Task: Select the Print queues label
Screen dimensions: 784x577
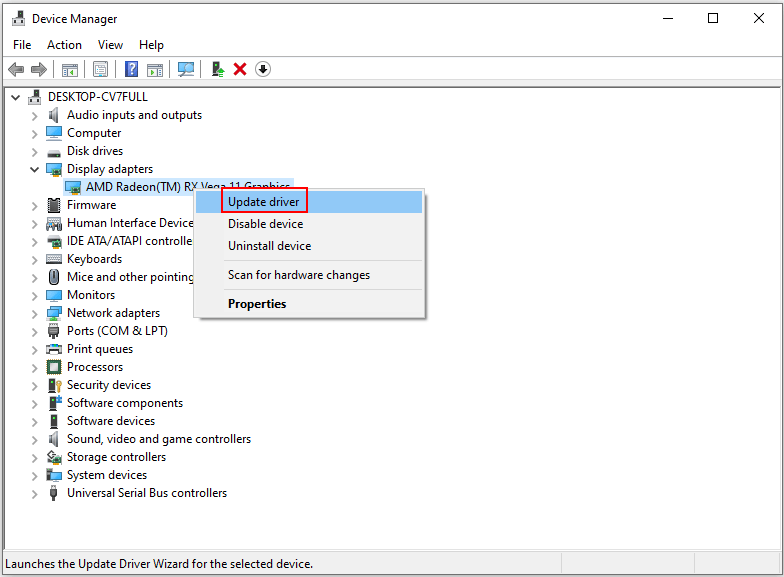Action: point(100,349)
